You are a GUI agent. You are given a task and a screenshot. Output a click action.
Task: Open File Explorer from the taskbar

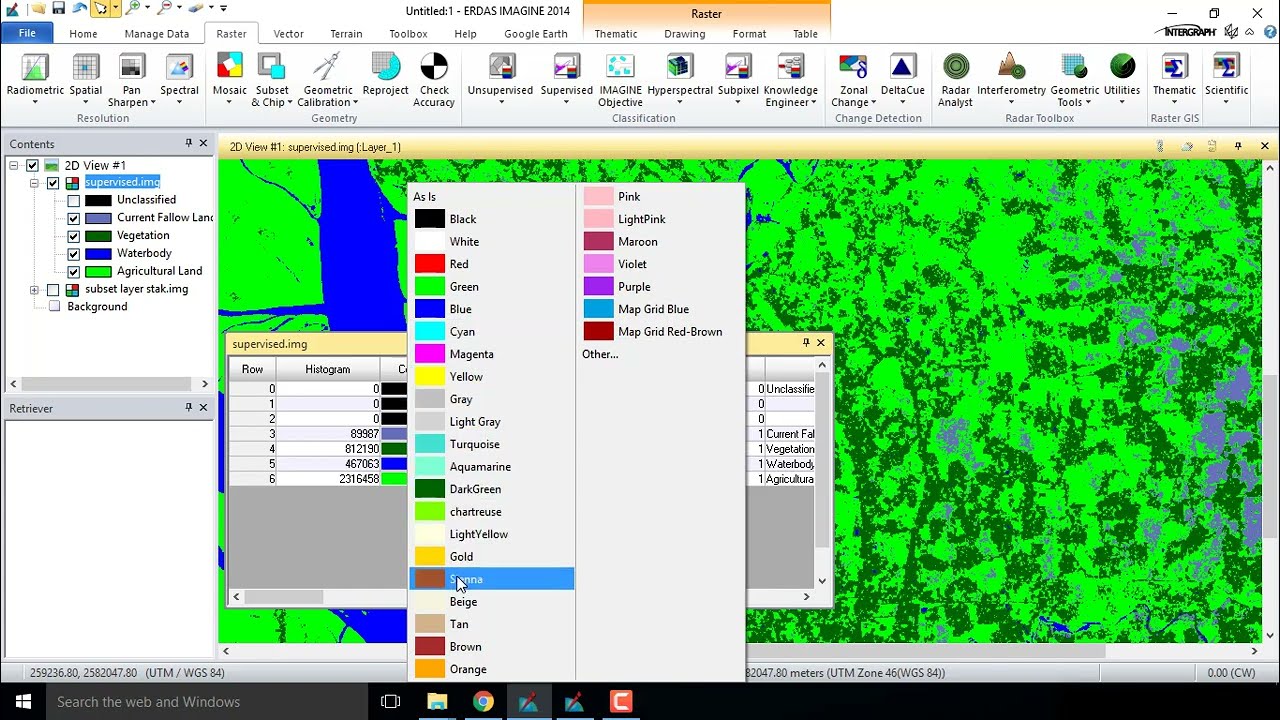point(437,702)
